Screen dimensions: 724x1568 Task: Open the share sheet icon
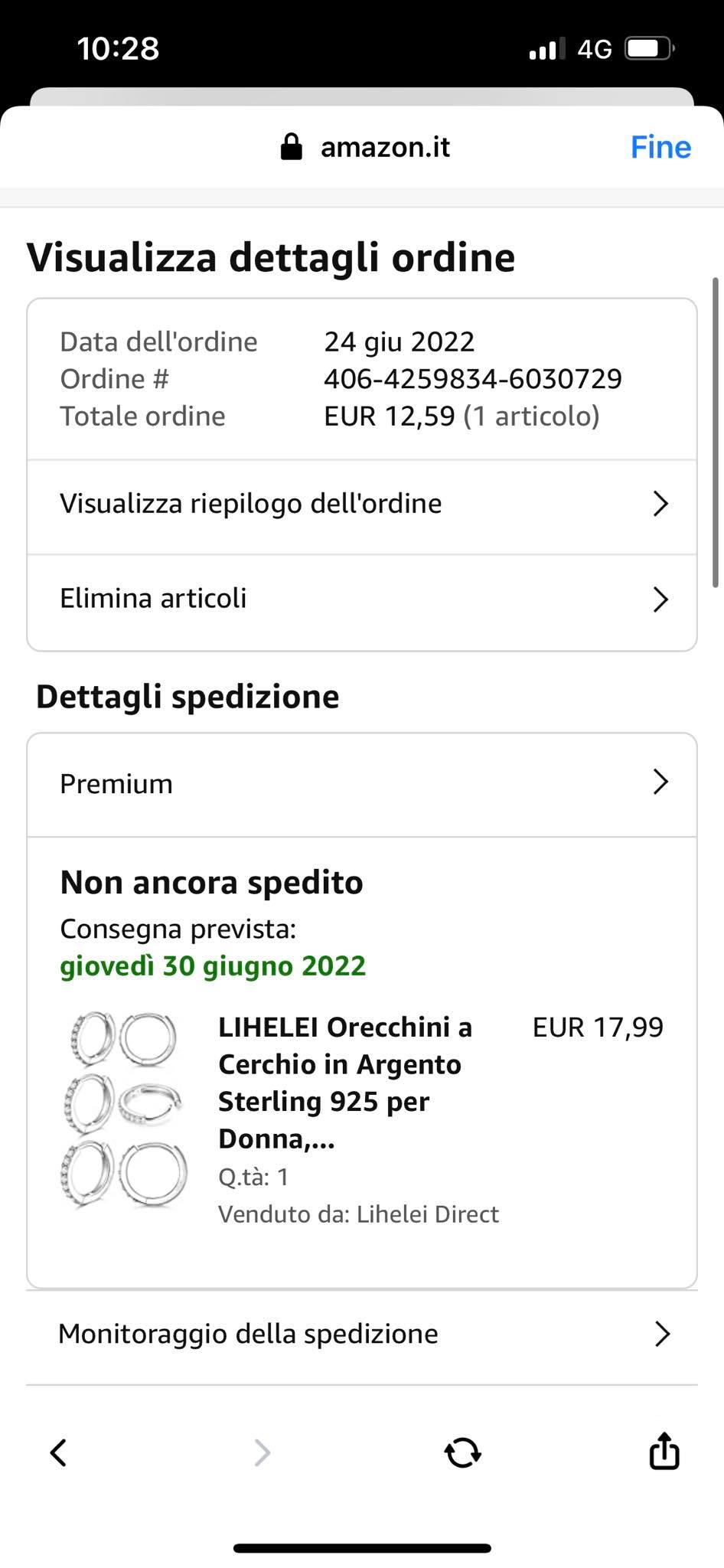[x=664, y=1450]
